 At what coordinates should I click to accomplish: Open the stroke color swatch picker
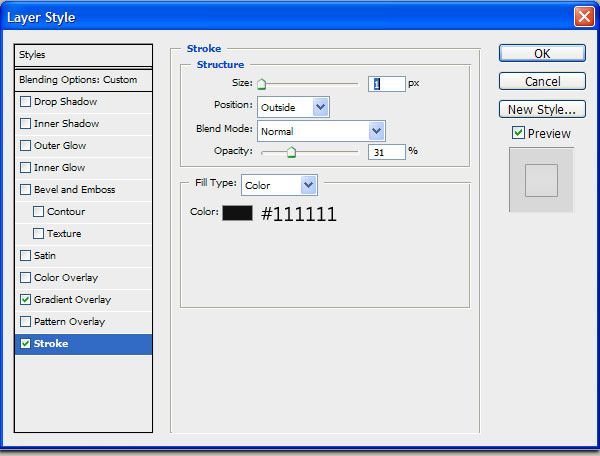238,213
